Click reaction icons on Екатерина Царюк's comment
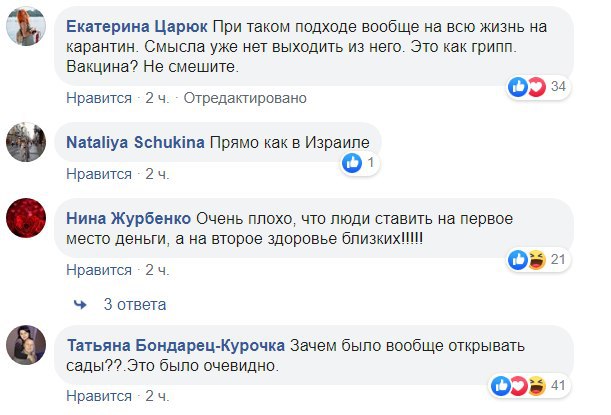This screenshot has width=611, height=415. (526, 87)
